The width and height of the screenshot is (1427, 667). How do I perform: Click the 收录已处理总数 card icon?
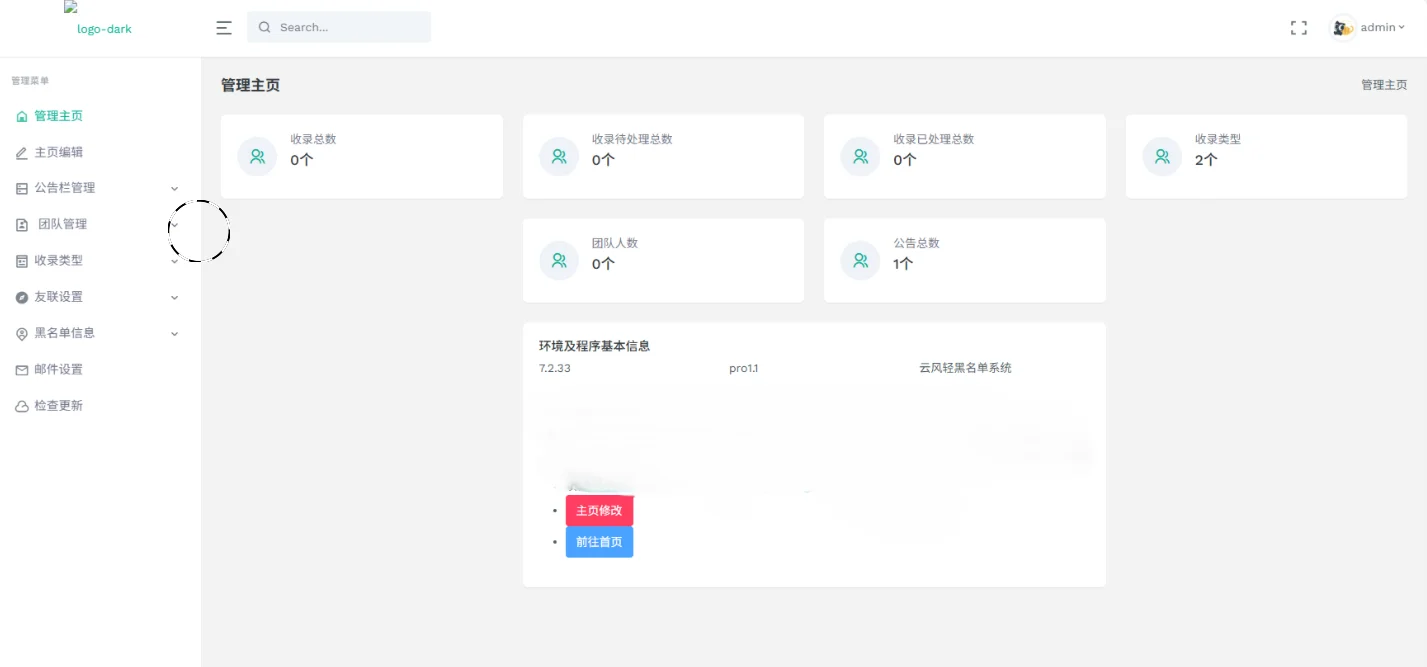pos(860,156)
